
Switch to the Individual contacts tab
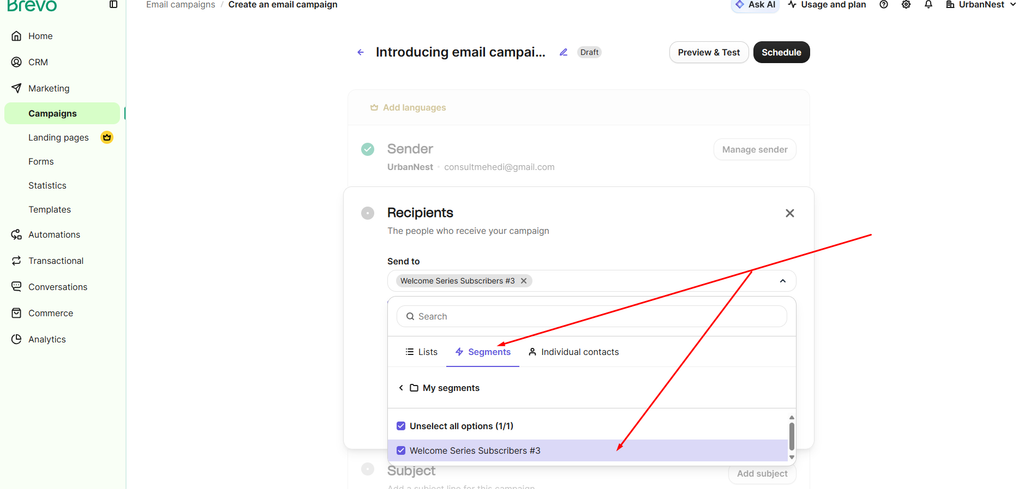tap(573, 352)
